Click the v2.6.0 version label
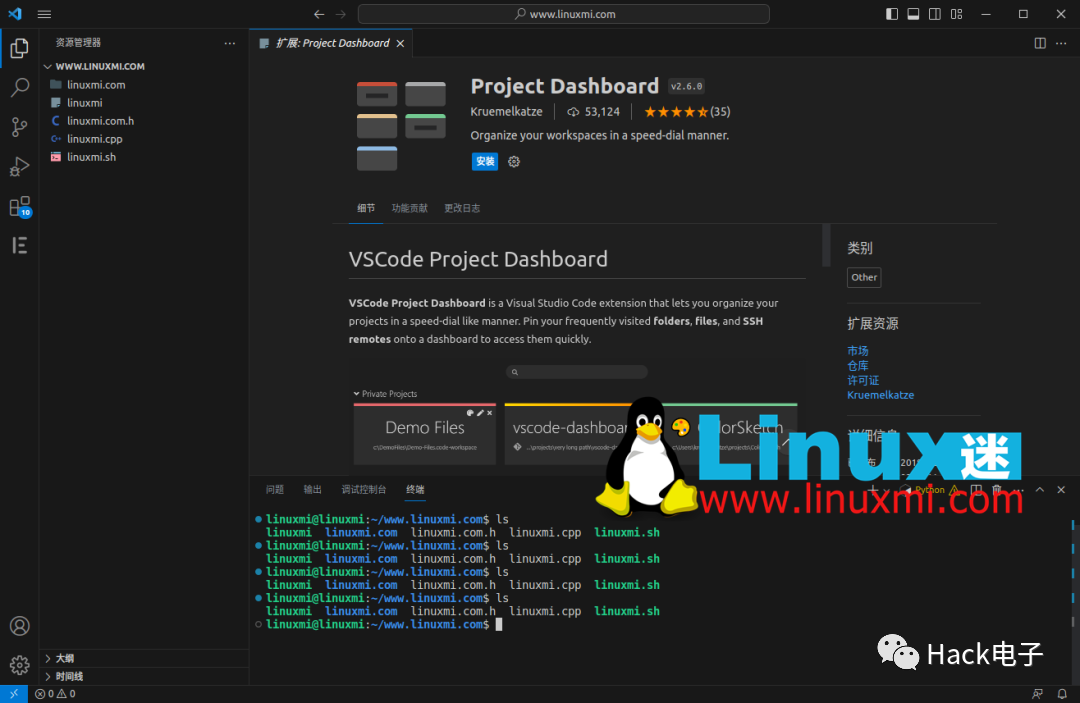The height and width of the screenshot is (703, 1080). tap(686, 86)
